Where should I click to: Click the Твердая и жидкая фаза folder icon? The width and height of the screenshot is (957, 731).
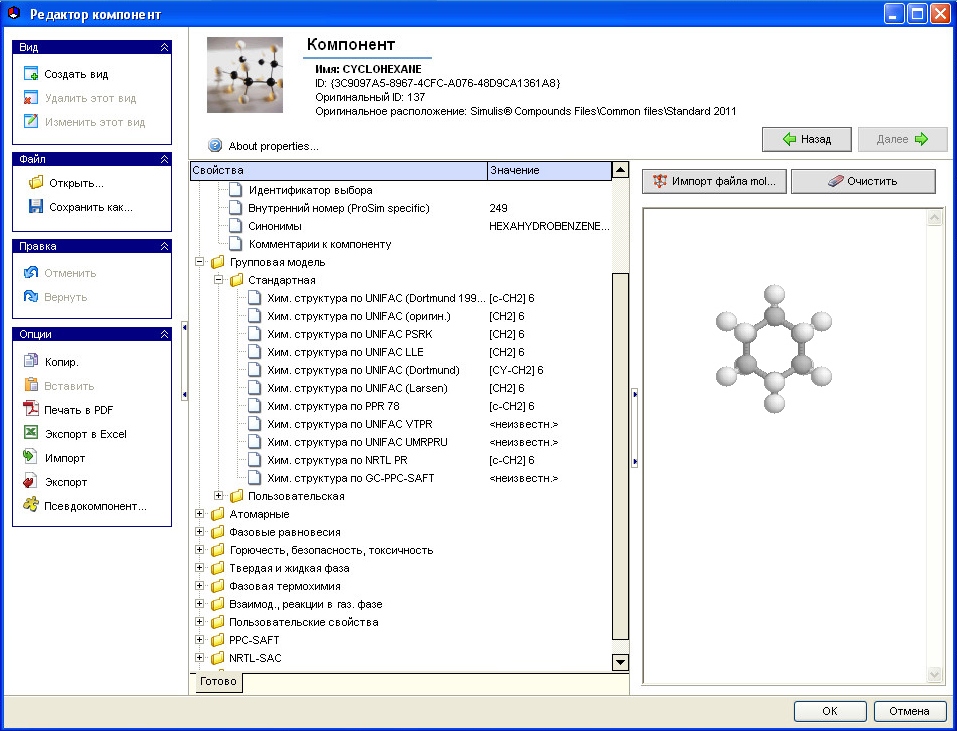[x=218, y=568]
